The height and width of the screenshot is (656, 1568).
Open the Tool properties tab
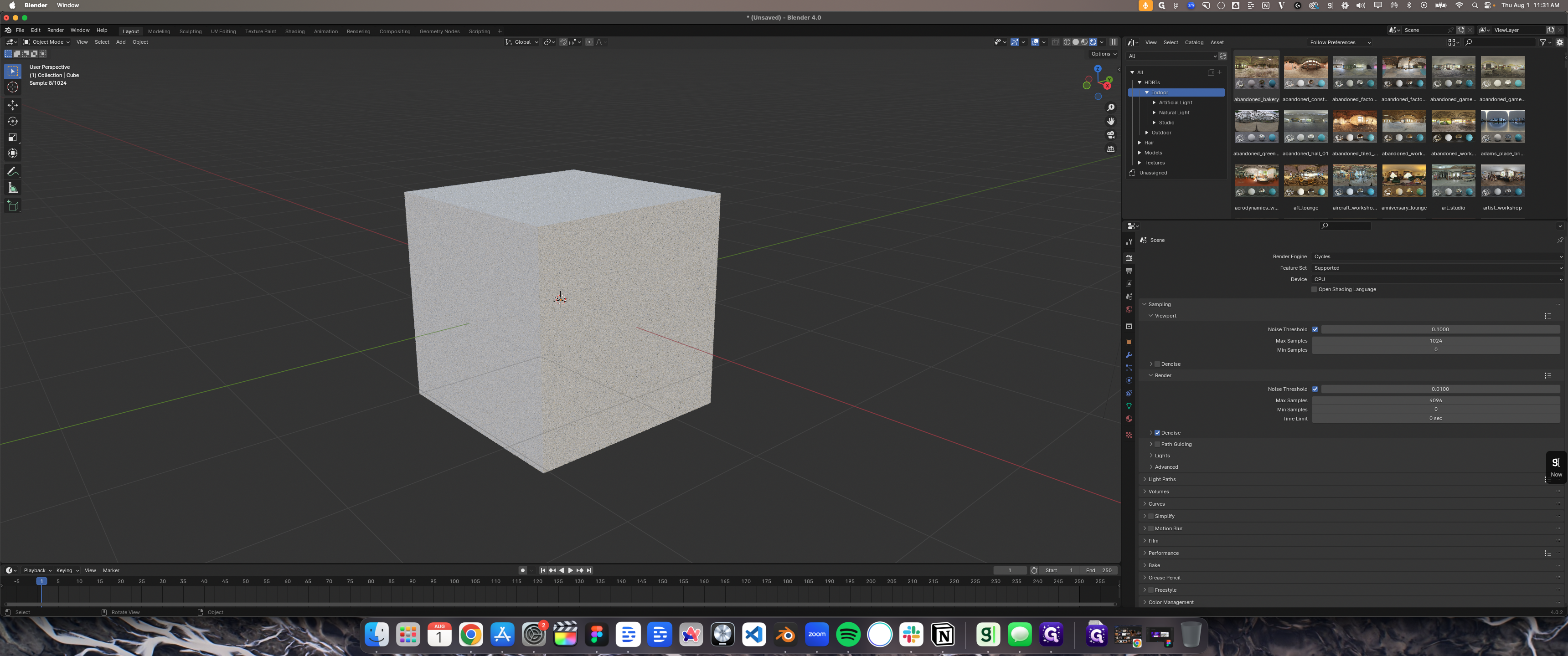(1129, 241)
